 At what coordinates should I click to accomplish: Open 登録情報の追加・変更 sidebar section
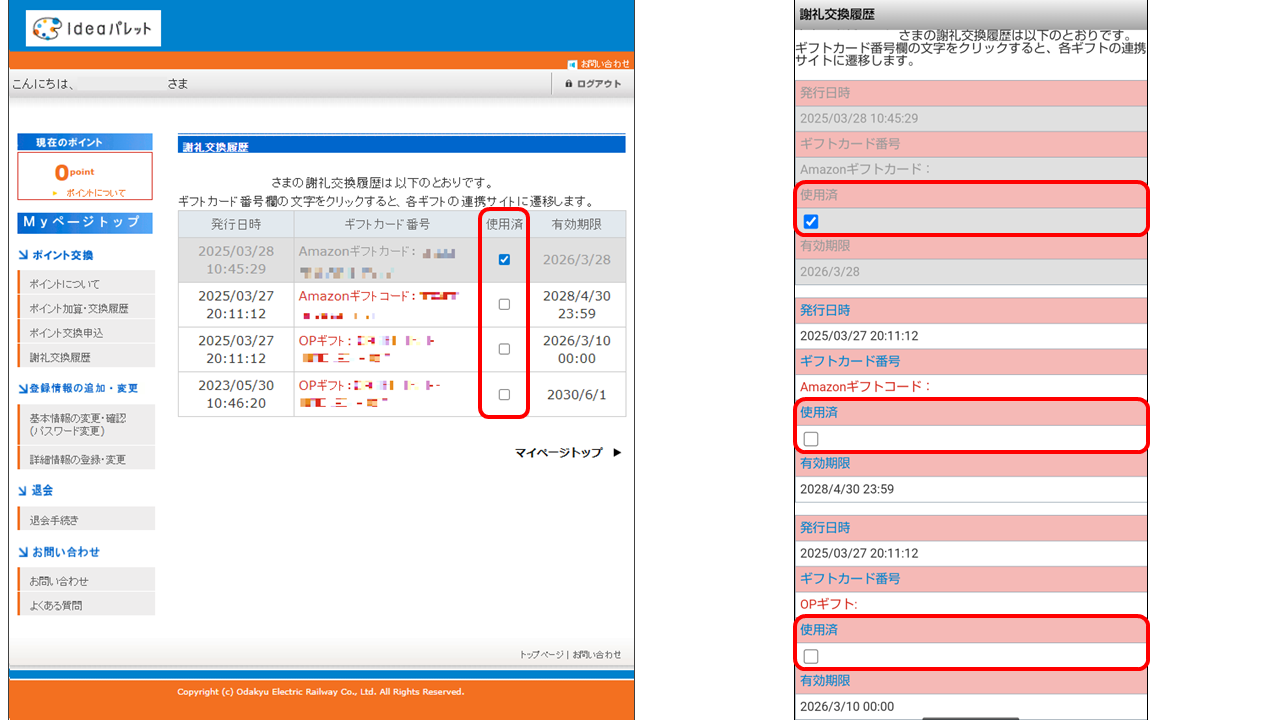84,388
